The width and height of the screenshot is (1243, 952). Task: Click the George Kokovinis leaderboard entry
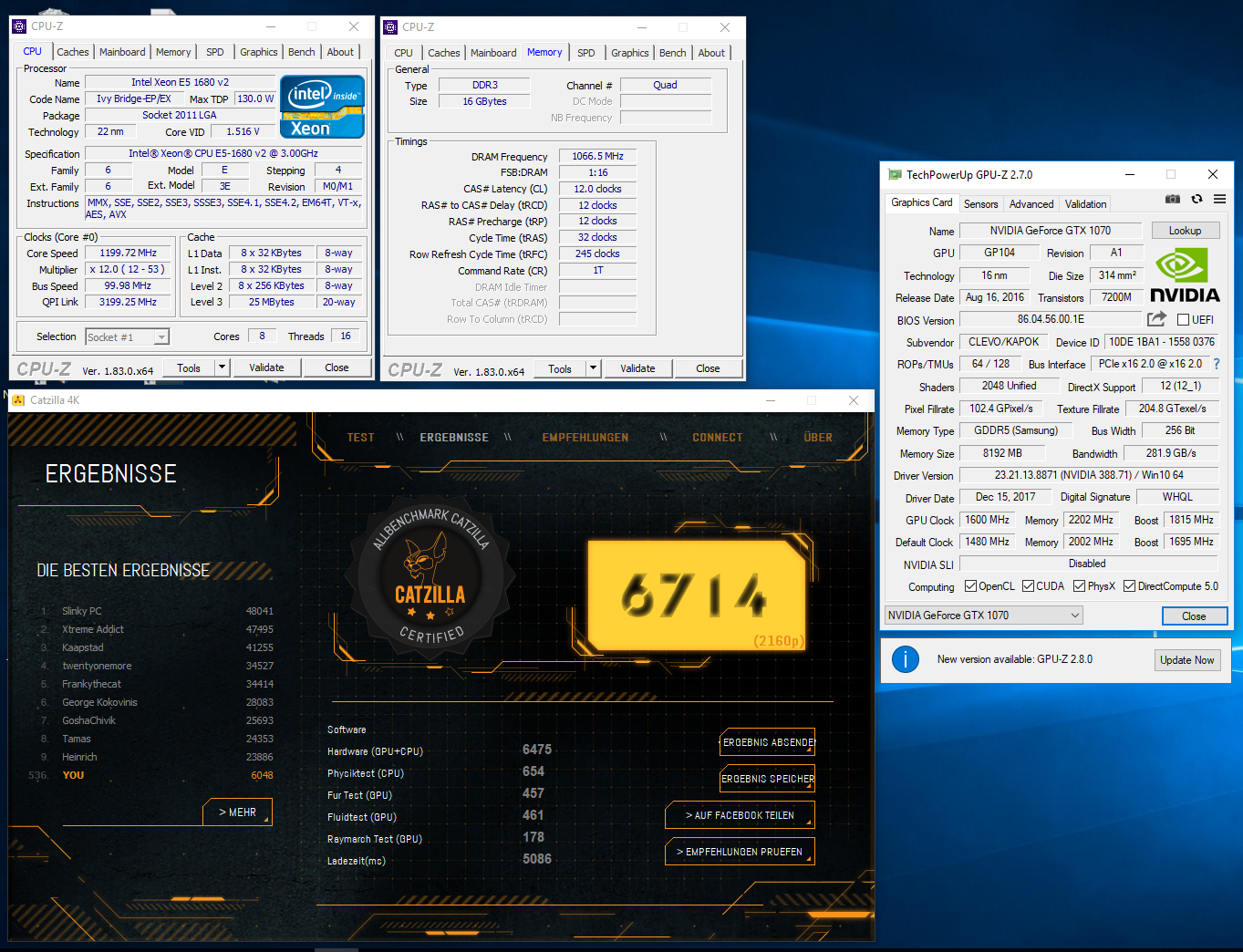(x=157, y=702)
